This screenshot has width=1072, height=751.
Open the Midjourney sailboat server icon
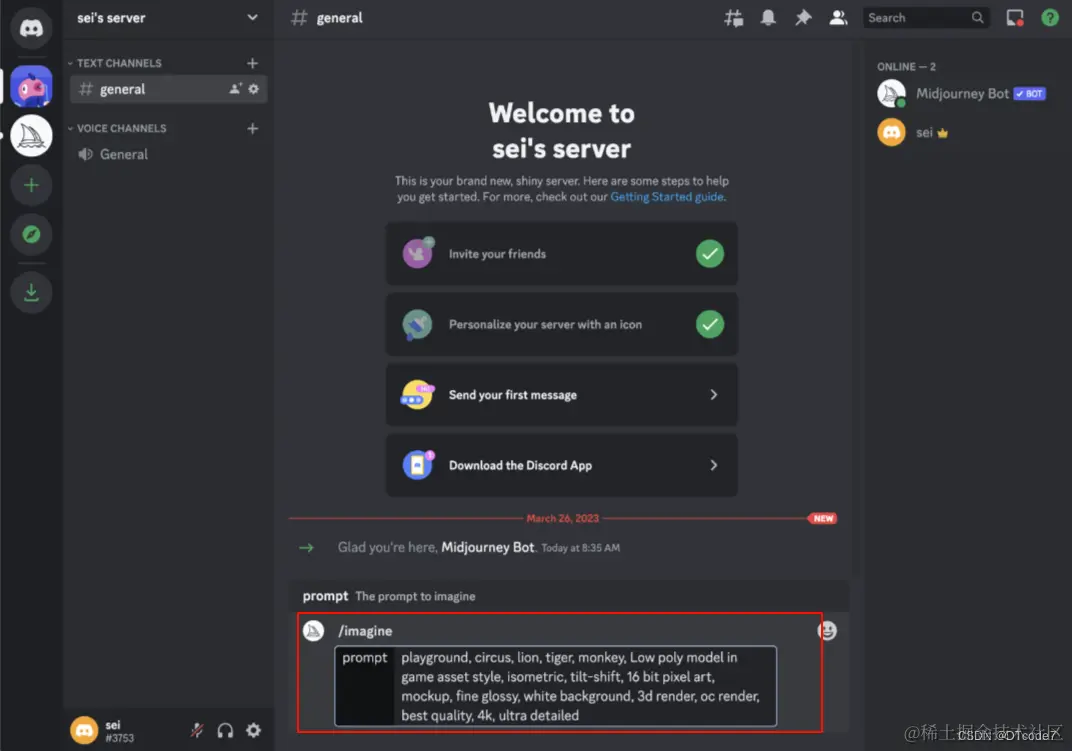(31, 135)
